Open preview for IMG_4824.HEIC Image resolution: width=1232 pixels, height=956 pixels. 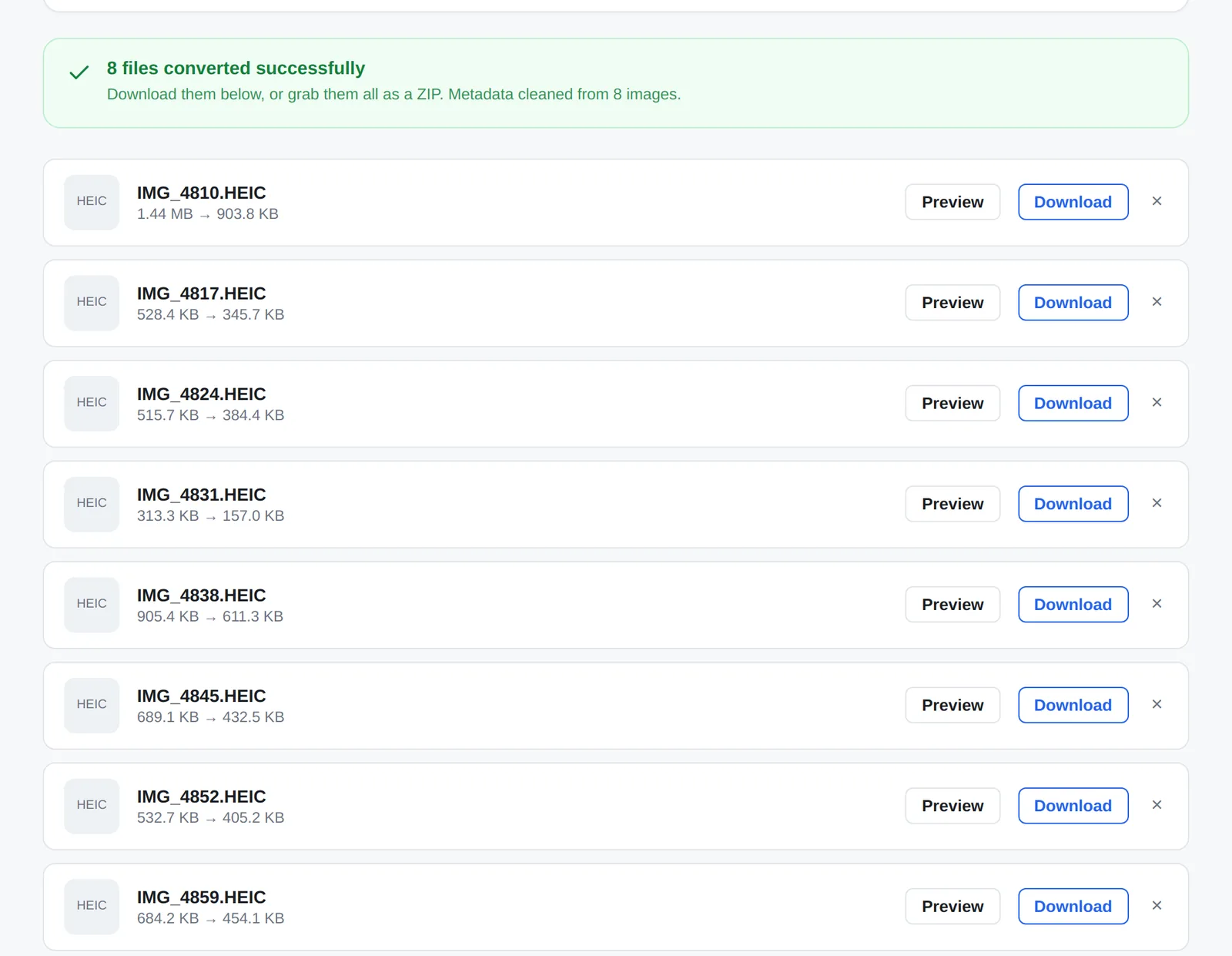(x=952, y=403)
